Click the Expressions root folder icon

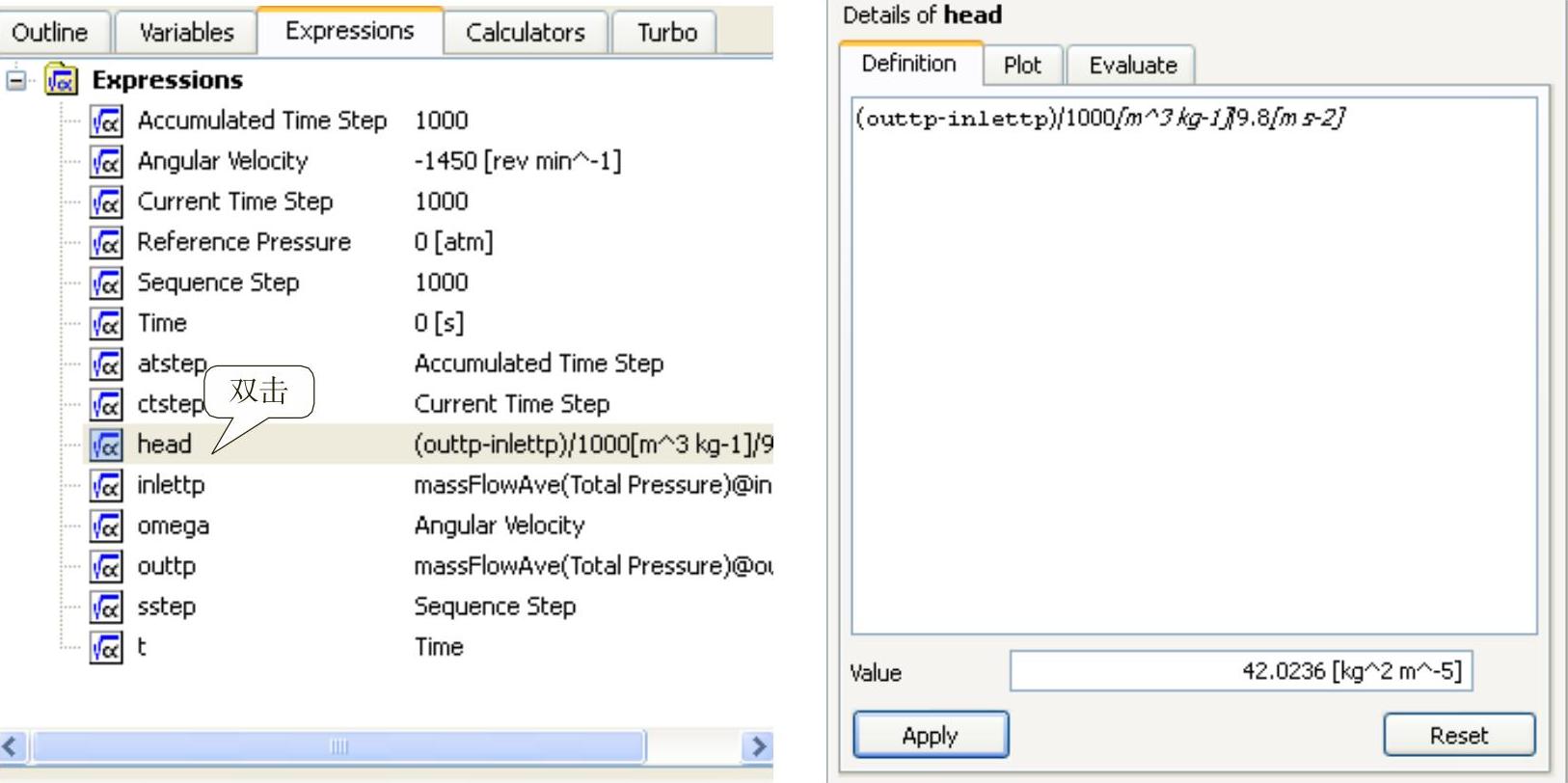(62, 80)
